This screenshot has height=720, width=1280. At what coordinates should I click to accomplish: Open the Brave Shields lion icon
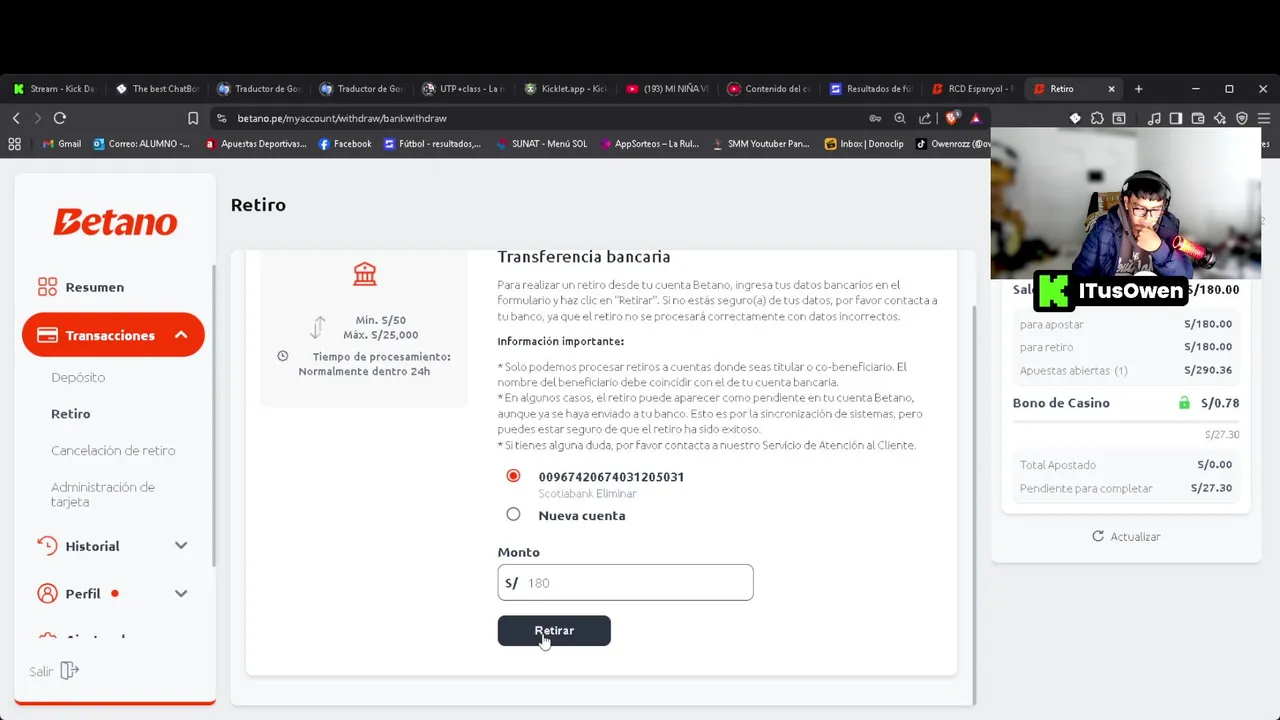(x=953, y=118)
